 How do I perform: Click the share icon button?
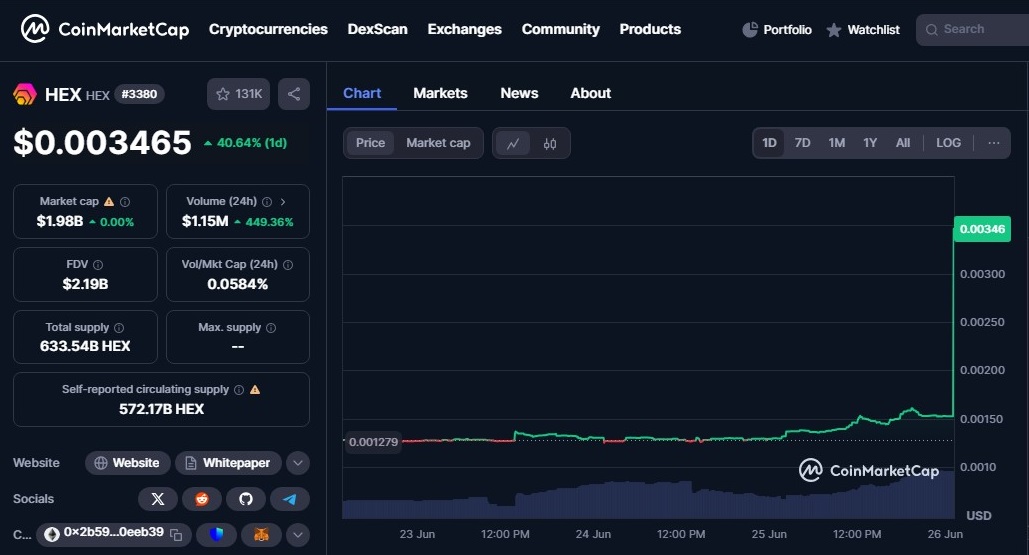pyautogui.click(x=294, y=94)
